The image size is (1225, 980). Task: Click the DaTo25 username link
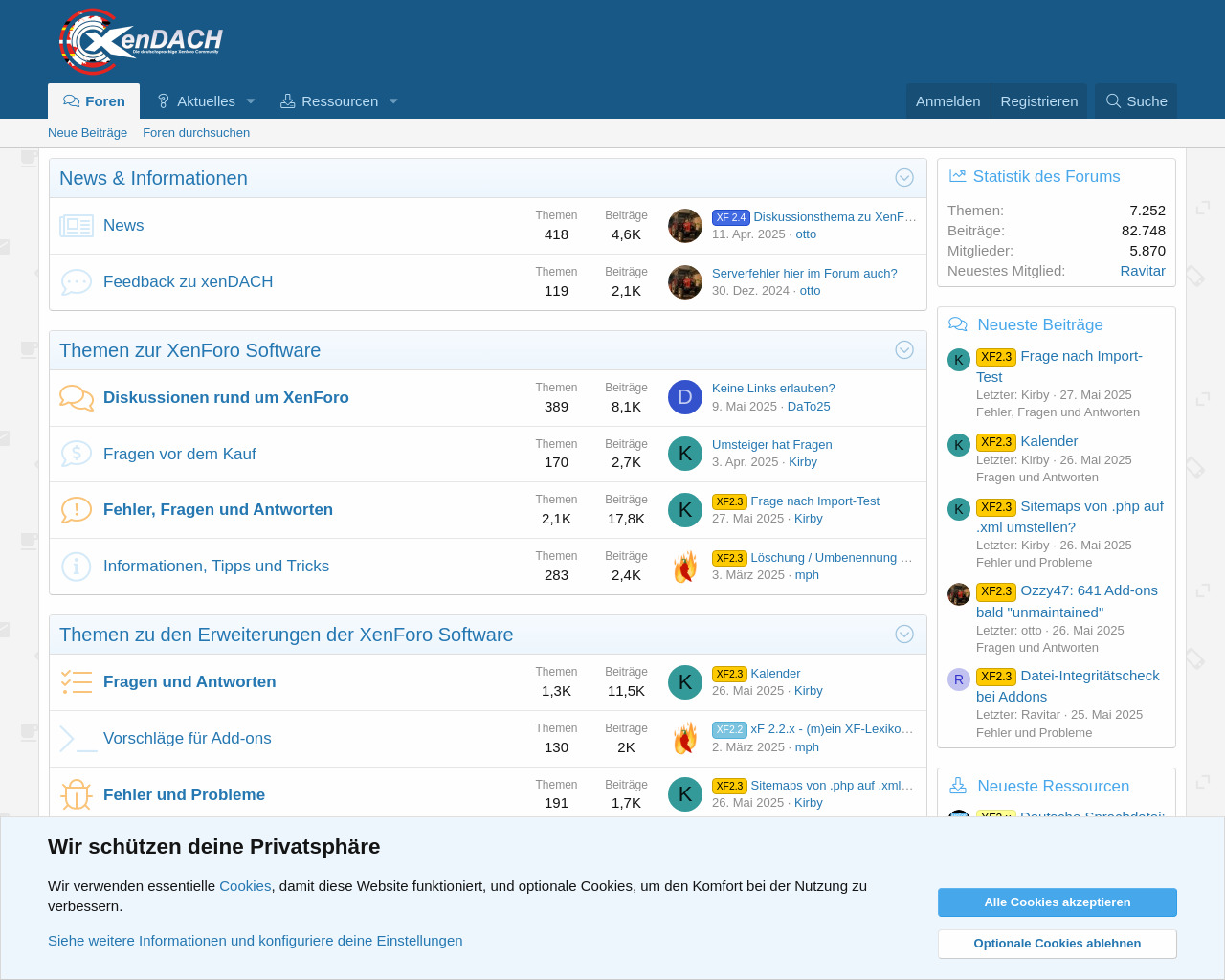click(x=809, y=407)
